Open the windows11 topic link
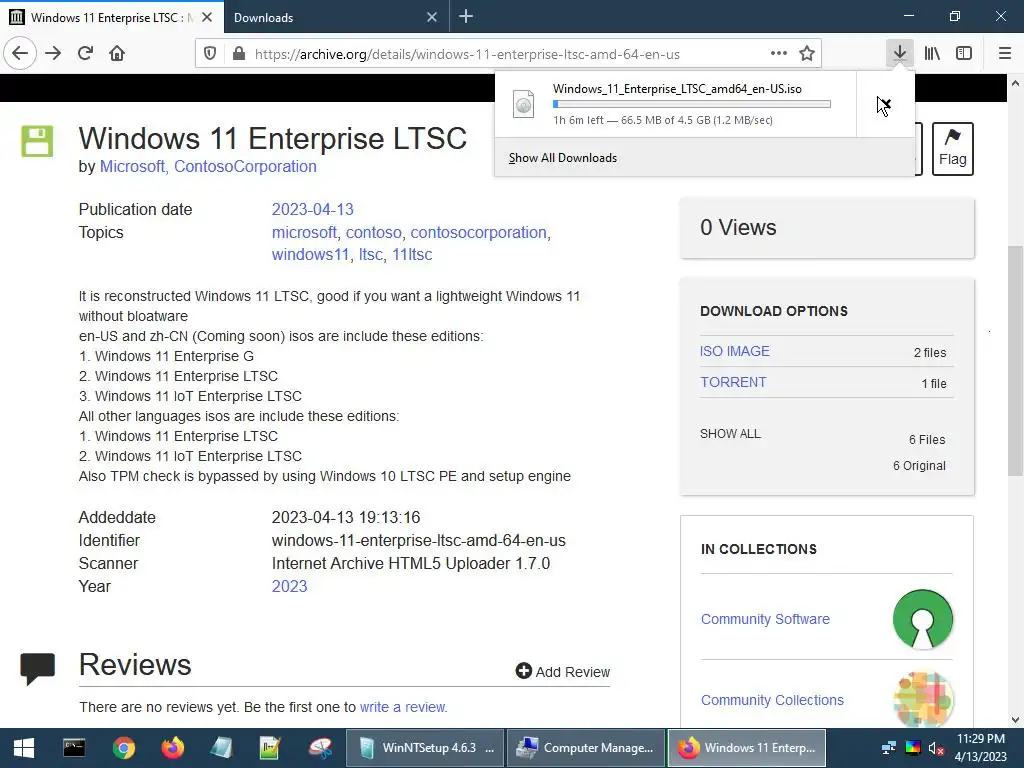The height and width of the screenshot is (768, 1024). [310, 255]
